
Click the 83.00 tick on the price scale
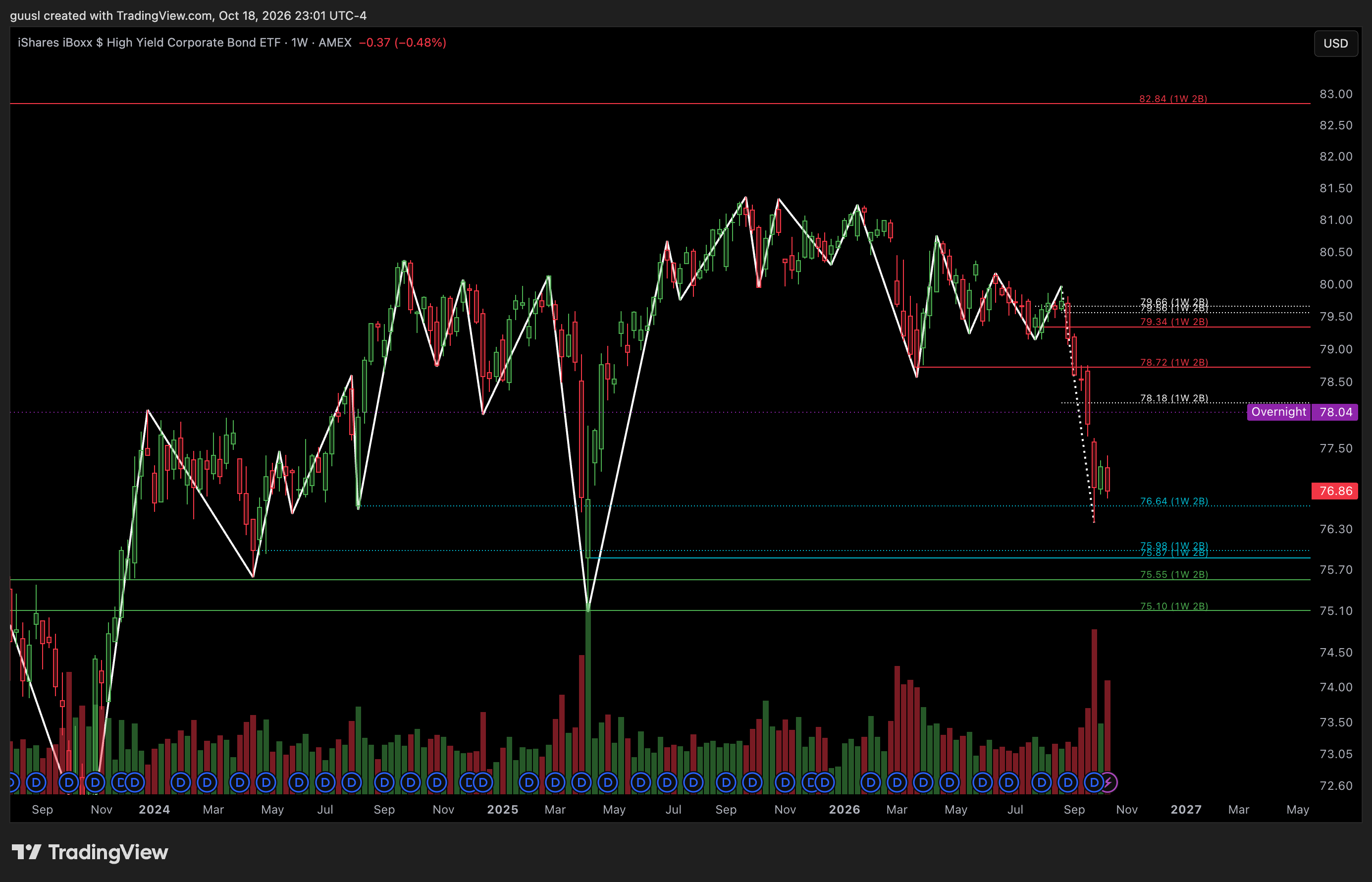coord(1336,94)
